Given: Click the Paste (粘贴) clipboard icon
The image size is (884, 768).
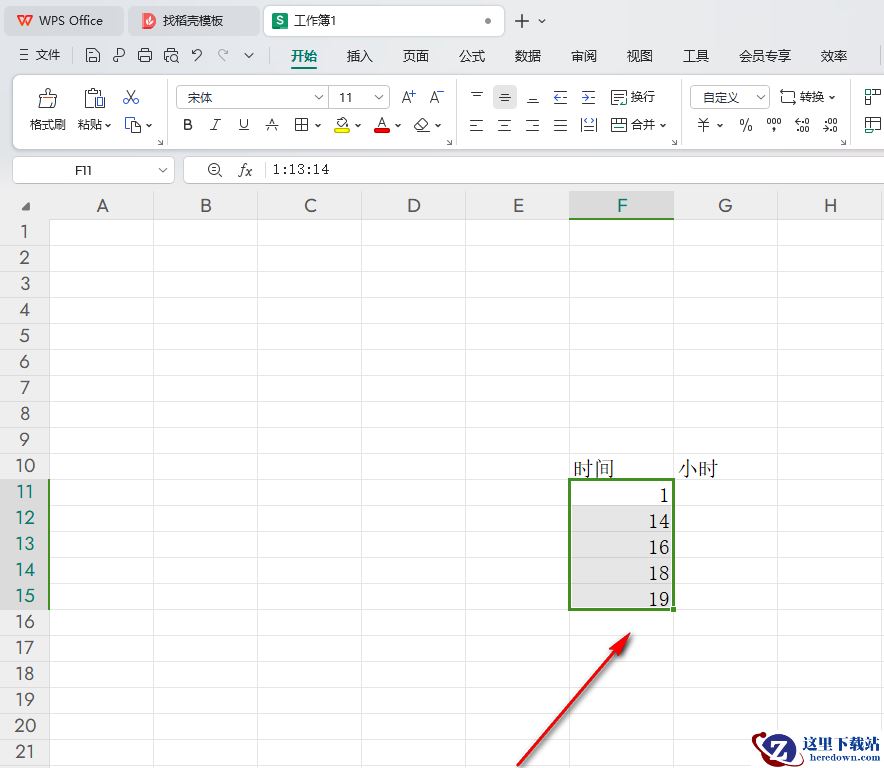Looking at the screenshot, I should (94, 98).
